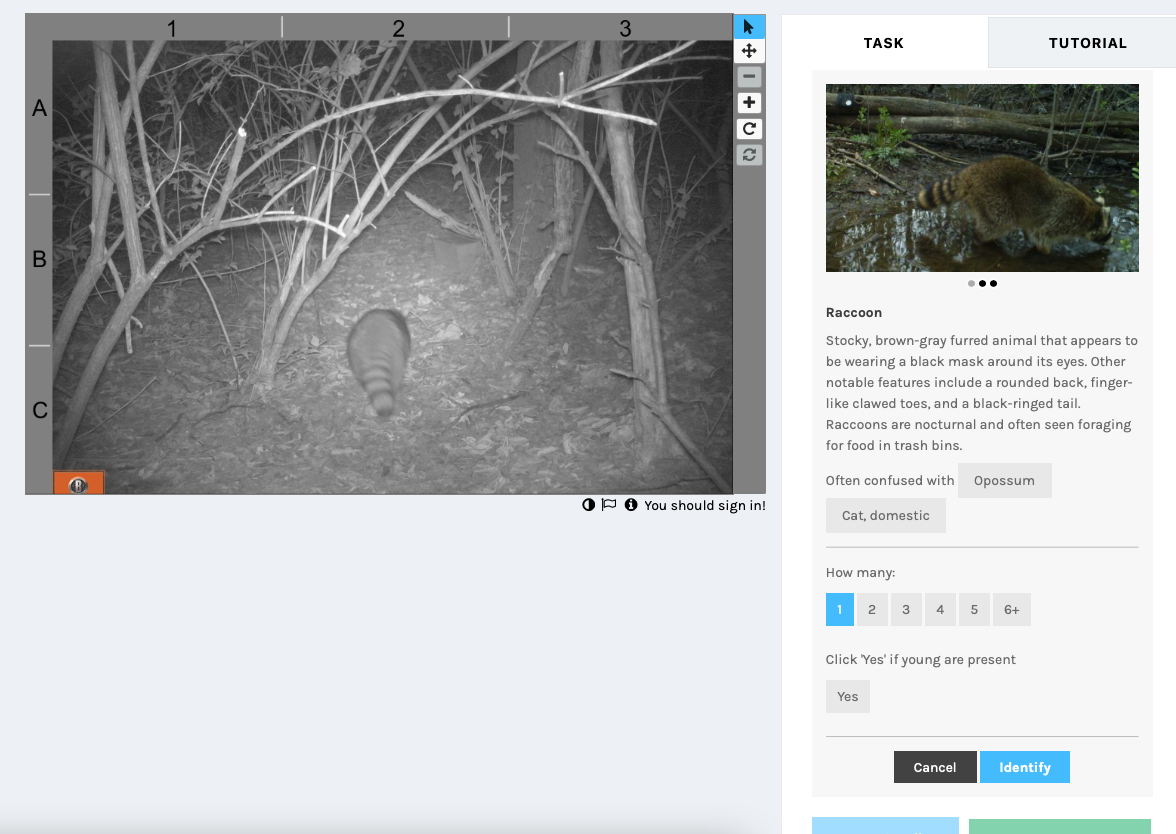Click 'You should sign in!' text

pyautogui.click(x=704, y=506)
